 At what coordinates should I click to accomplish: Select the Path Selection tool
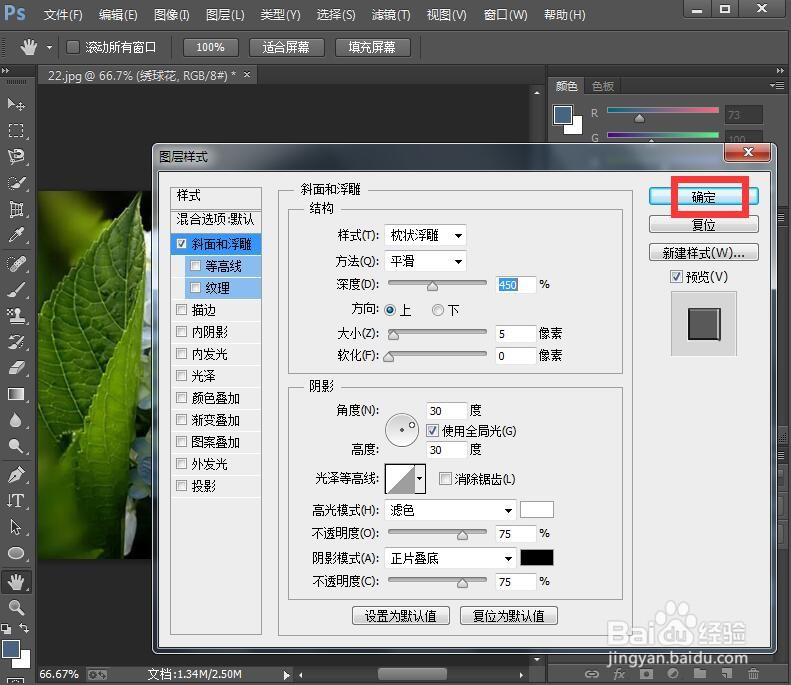click(16, 527)
